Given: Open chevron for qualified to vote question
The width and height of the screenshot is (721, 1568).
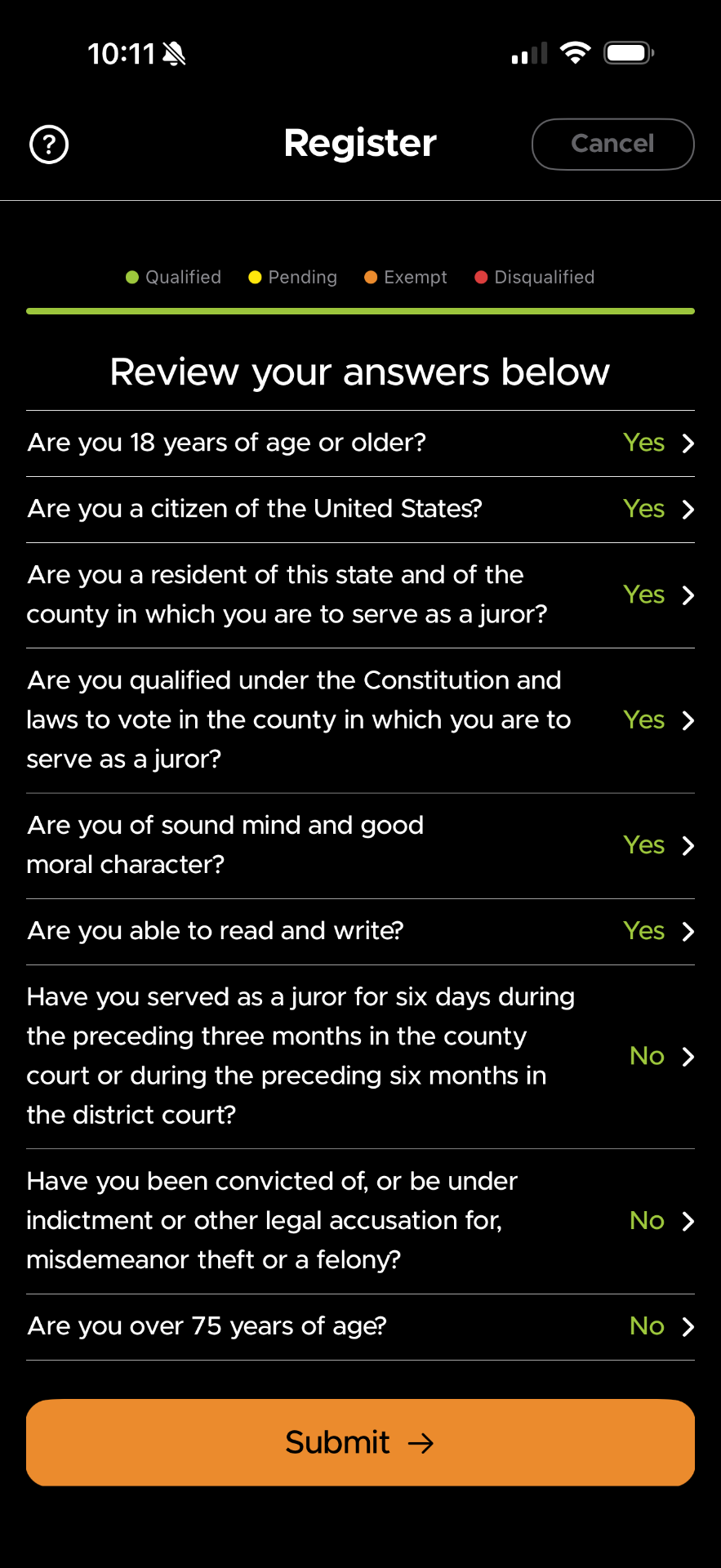Looking at the screenshot, I should [x=688, y=720].
